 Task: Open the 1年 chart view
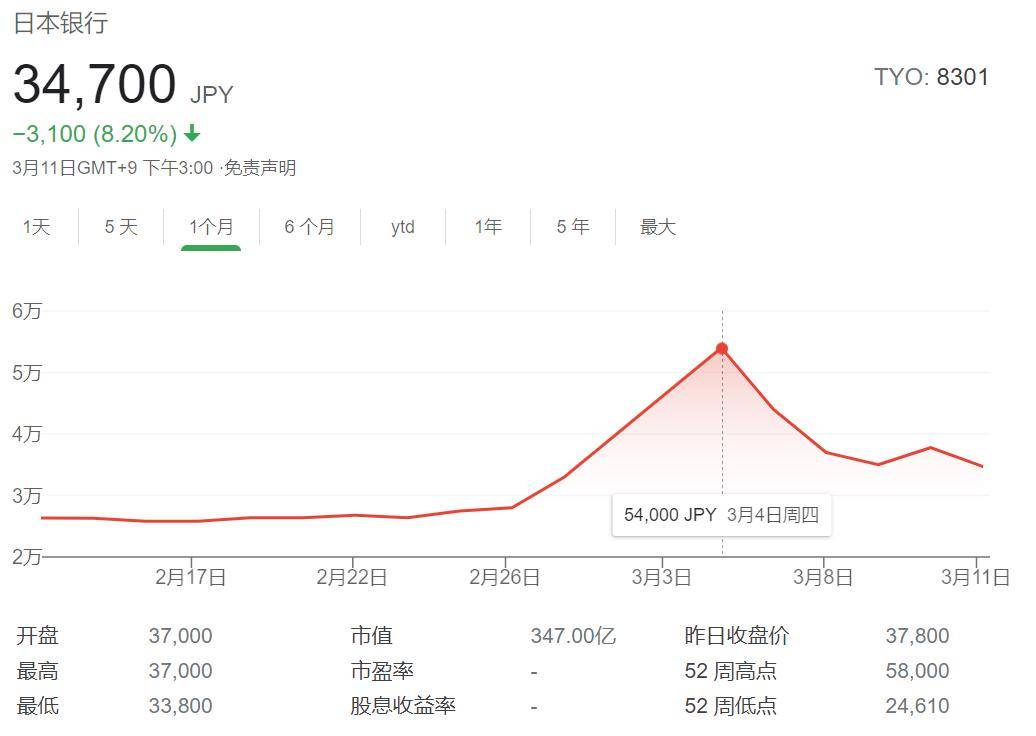tap(487, 227)
